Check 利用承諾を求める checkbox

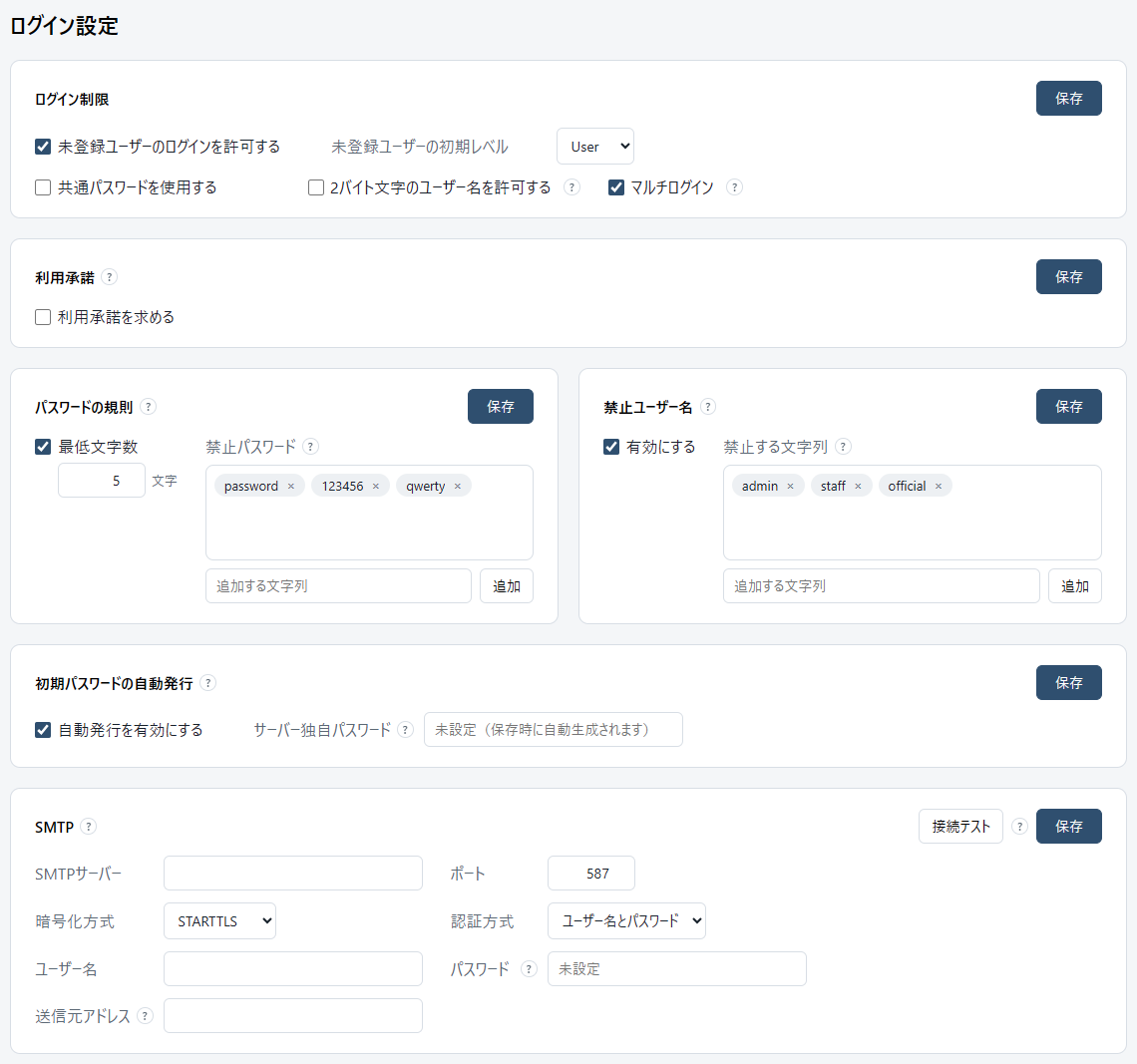click(43, 317)
